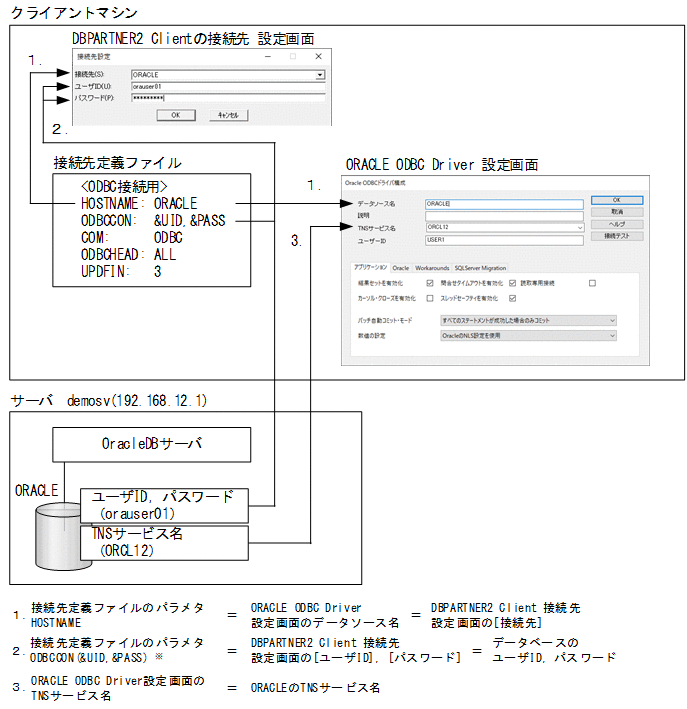Click the OracleDBサーバ box

coord(152,444)
